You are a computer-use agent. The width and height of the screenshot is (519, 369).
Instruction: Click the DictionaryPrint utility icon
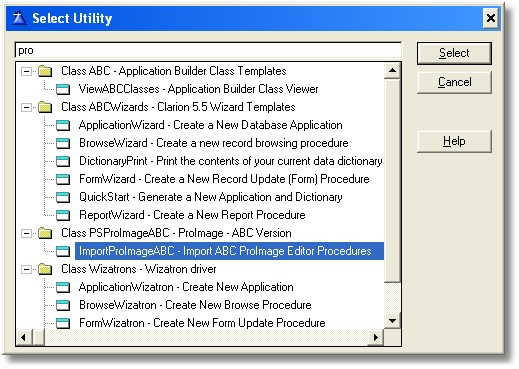coord(63,161)
